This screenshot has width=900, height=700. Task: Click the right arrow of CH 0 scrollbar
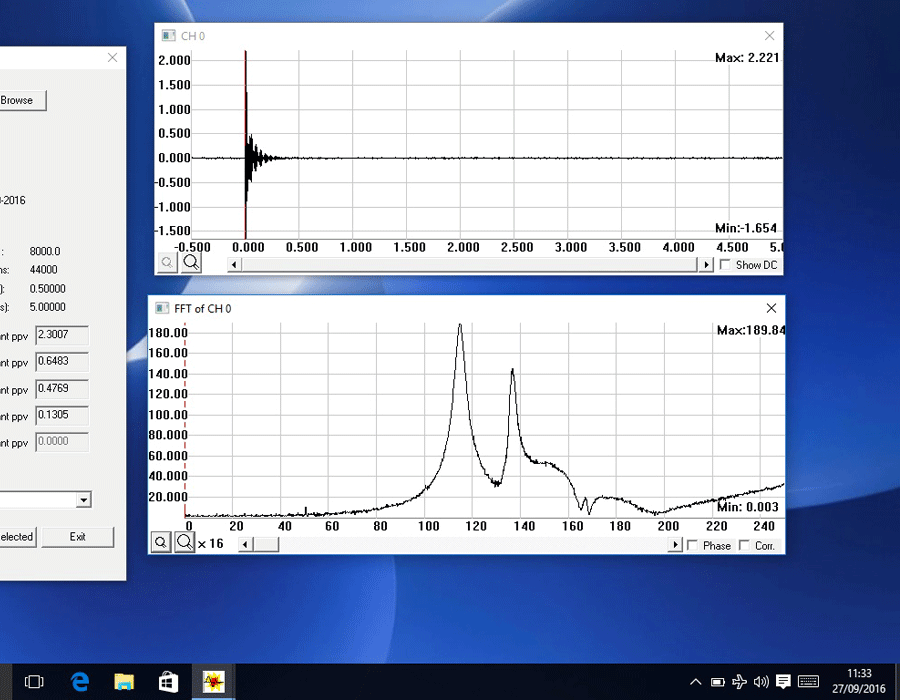coord(706,265)
